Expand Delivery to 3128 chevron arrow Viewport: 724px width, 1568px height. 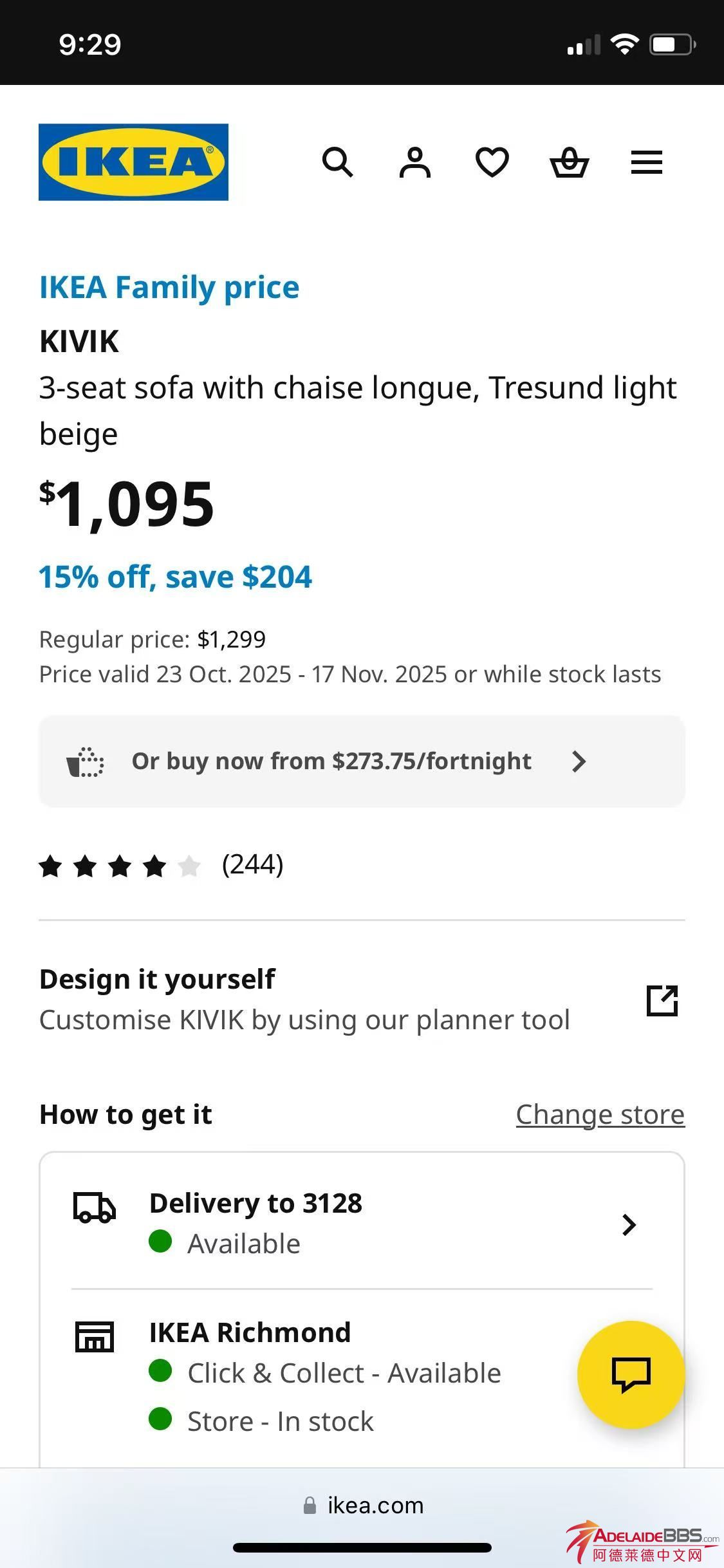click(629, 1224)
